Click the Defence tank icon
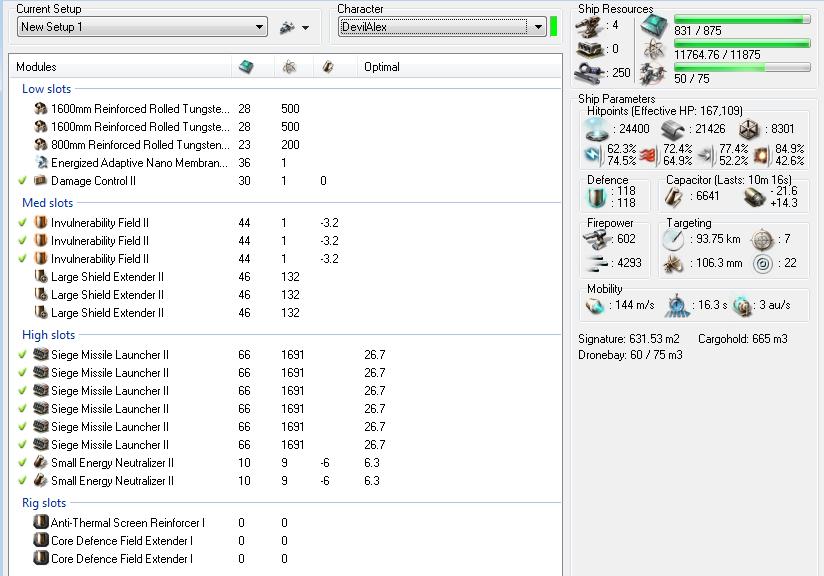This screenshot has height=576, width=824. pos(597,197)
